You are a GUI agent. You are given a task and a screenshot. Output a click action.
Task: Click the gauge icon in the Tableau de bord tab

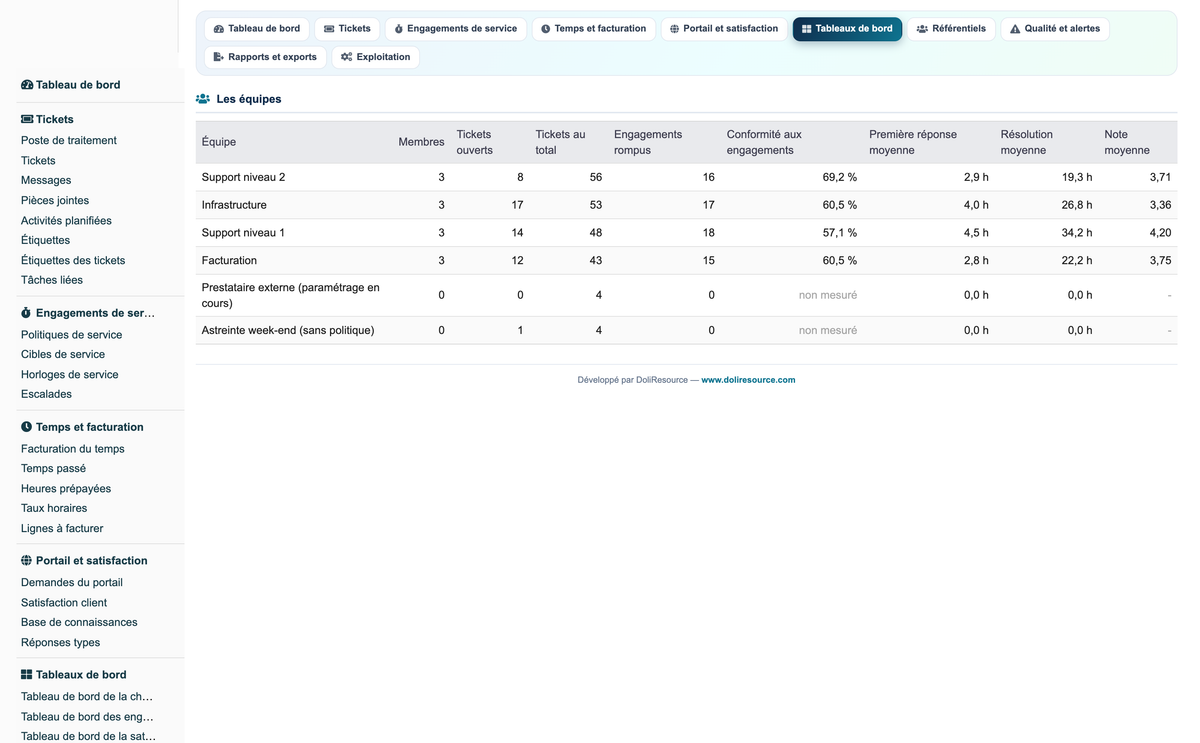[x=219, y=29]
